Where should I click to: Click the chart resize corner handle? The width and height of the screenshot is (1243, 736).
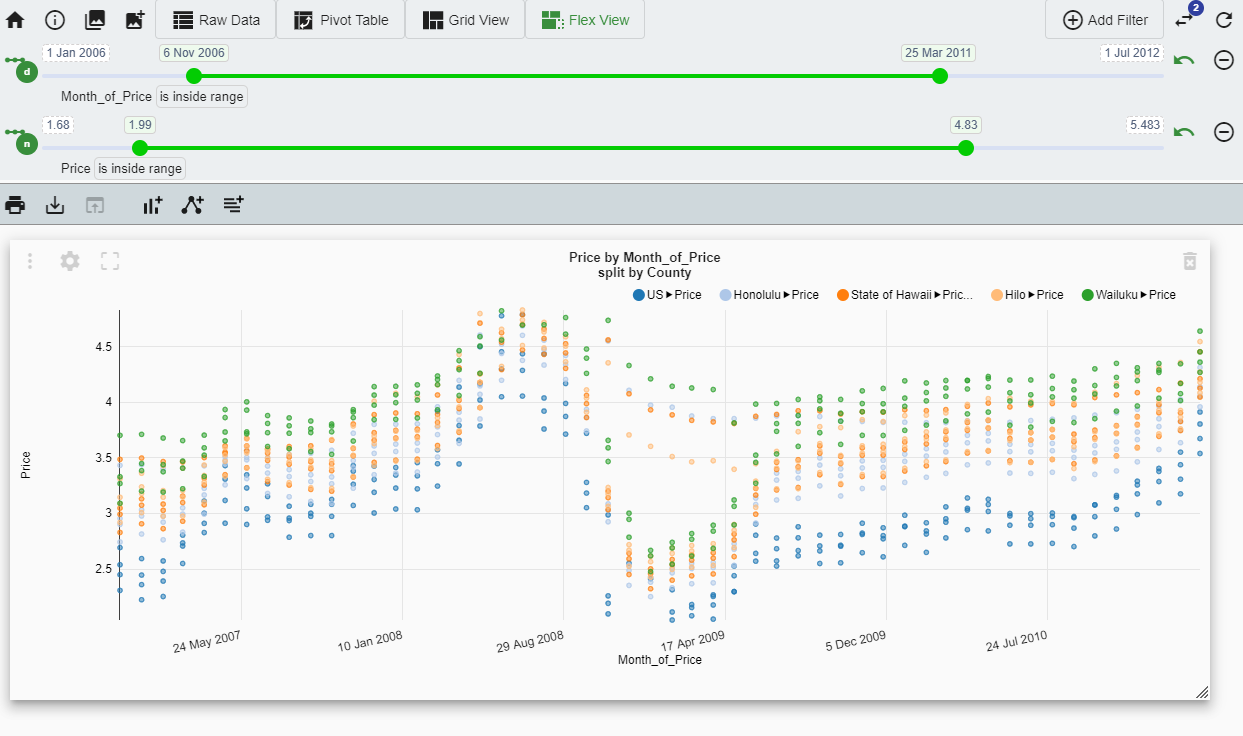coord(1202,692)
